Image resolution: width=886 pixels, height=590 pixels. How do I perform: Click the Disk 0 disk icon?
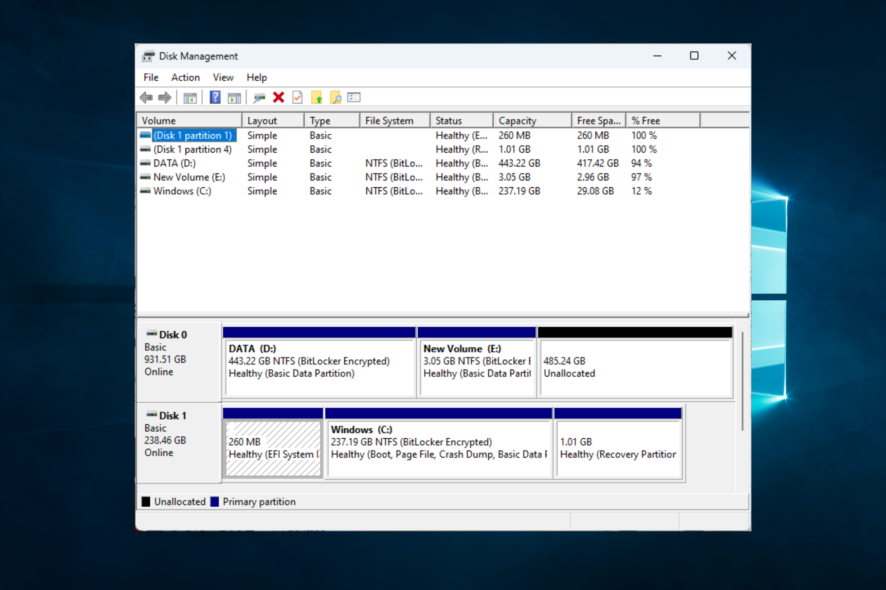[151, 334]
